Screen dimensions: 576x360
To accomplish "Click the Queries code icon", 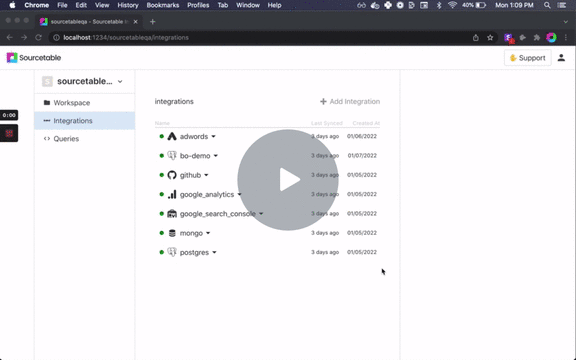I will (x=47, y=138).
